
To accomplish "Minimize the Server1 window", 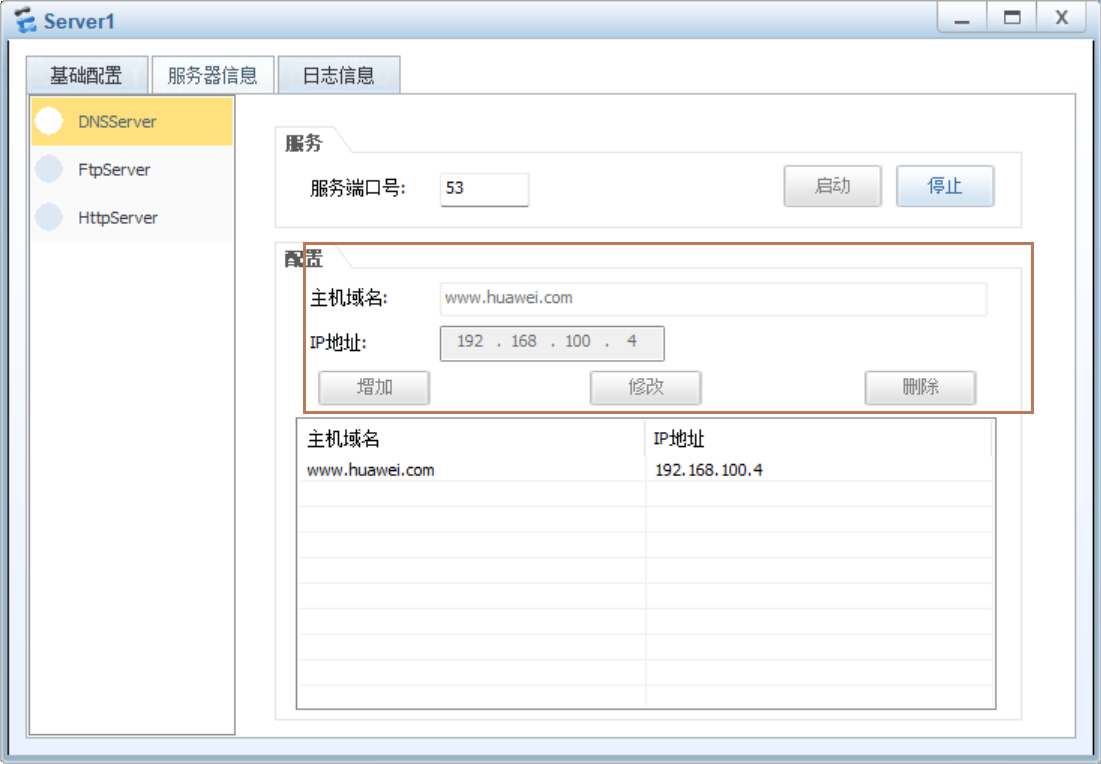I will pos(962,18).
